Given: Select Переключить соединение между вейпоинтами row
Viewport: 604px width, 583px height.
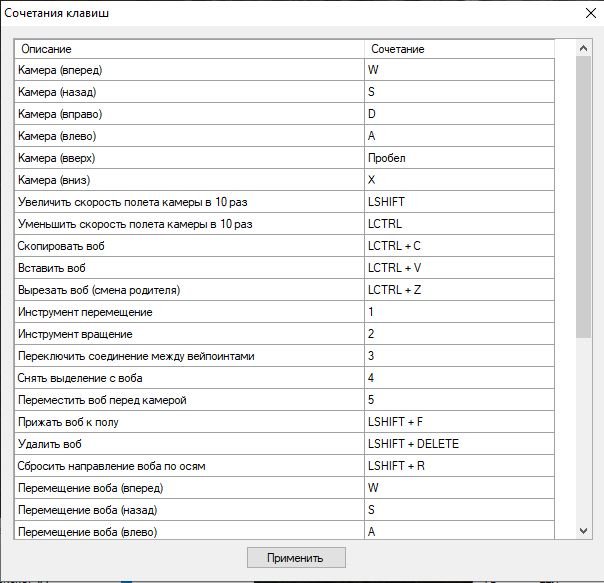Looking at the screenshot, I should click(189, 356).
